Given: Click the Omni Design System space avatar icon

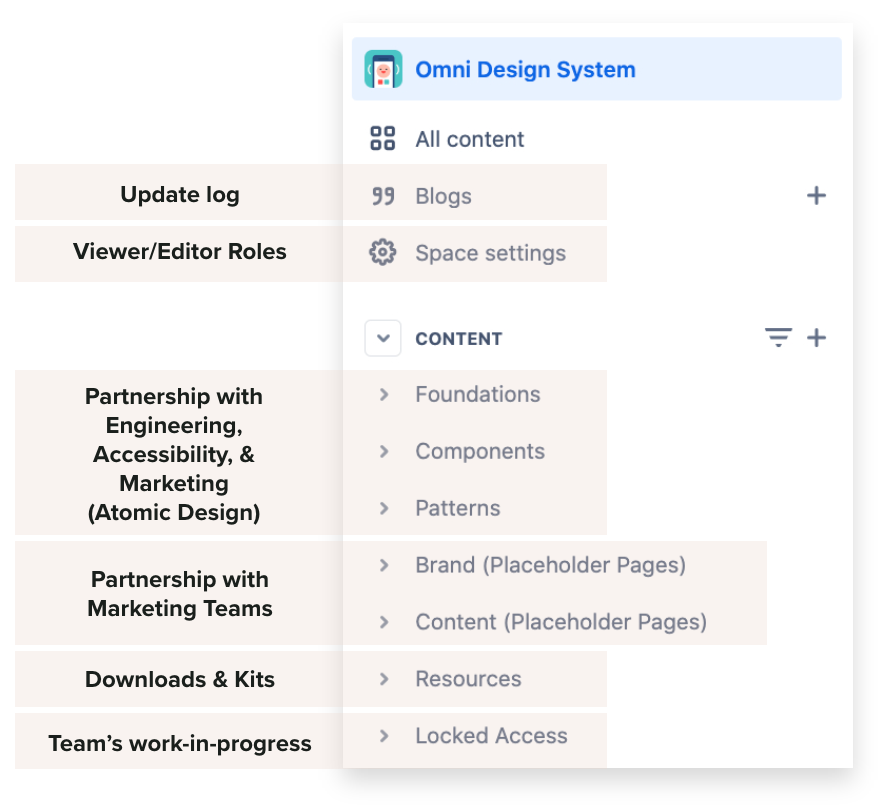Looking at the screenshot, I should tap(383, 69).
